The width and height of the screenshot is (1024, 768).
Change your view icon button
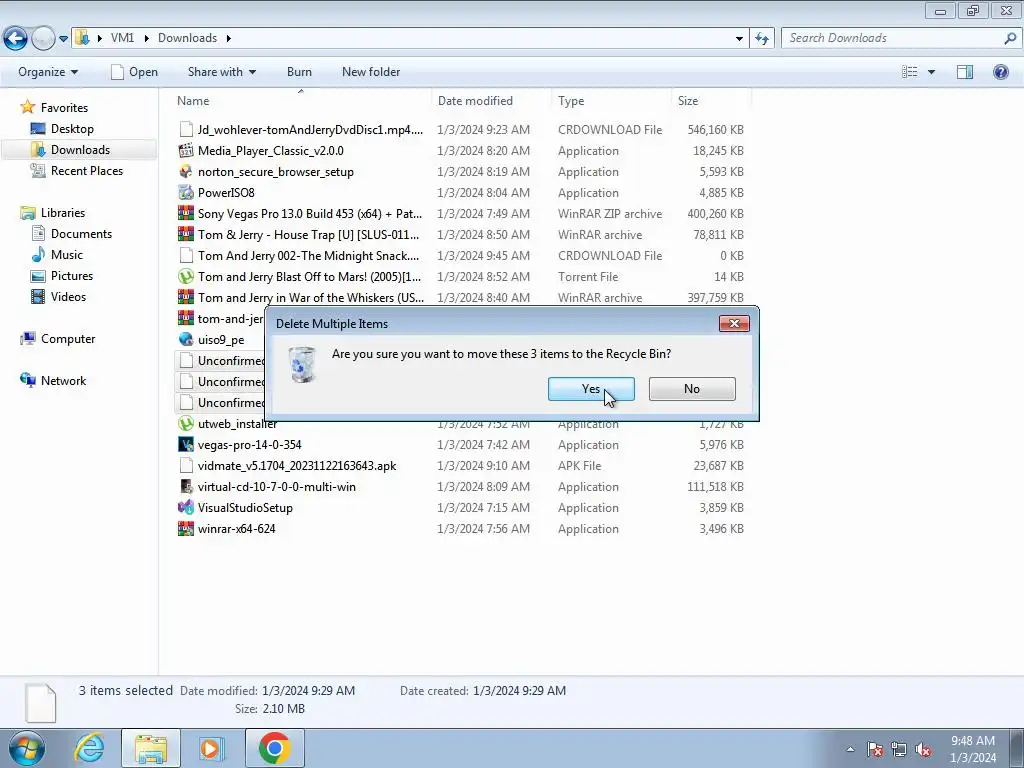coord(909,72)
